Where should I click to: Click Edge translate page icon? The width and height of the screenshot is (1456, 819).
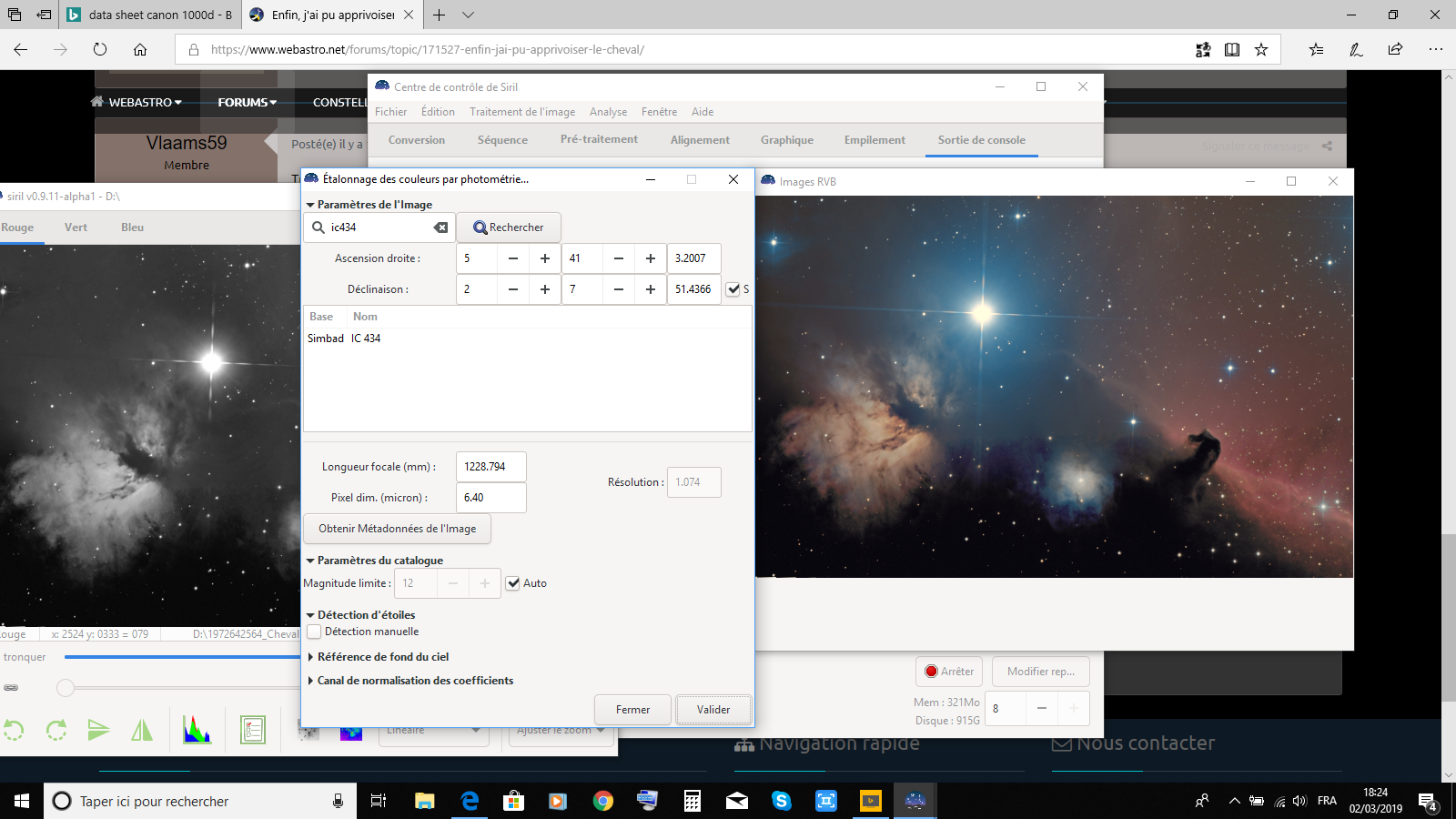[x=1203, y=50]
